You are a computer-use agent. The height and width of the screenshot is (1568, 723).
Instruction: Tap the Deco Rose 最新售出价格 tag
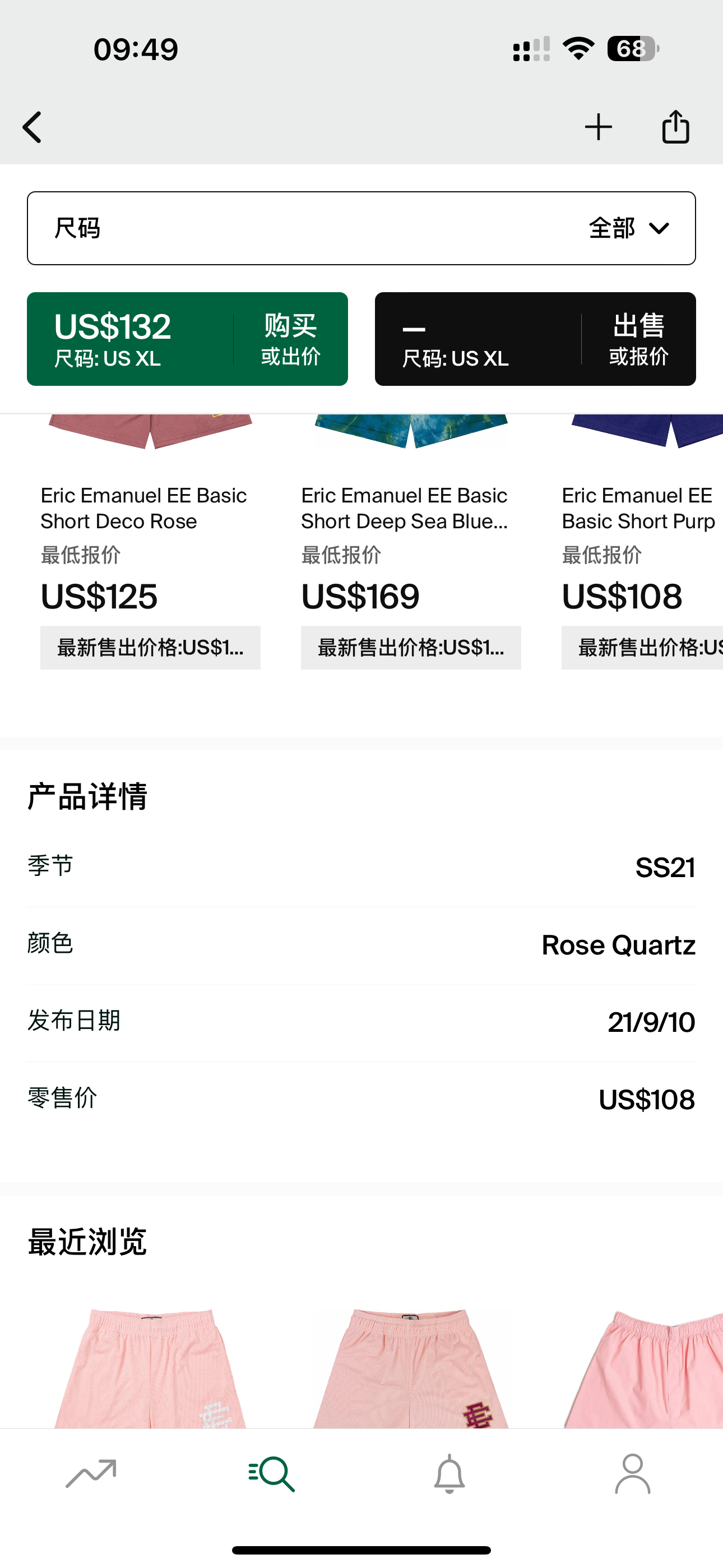pos(150,648)
